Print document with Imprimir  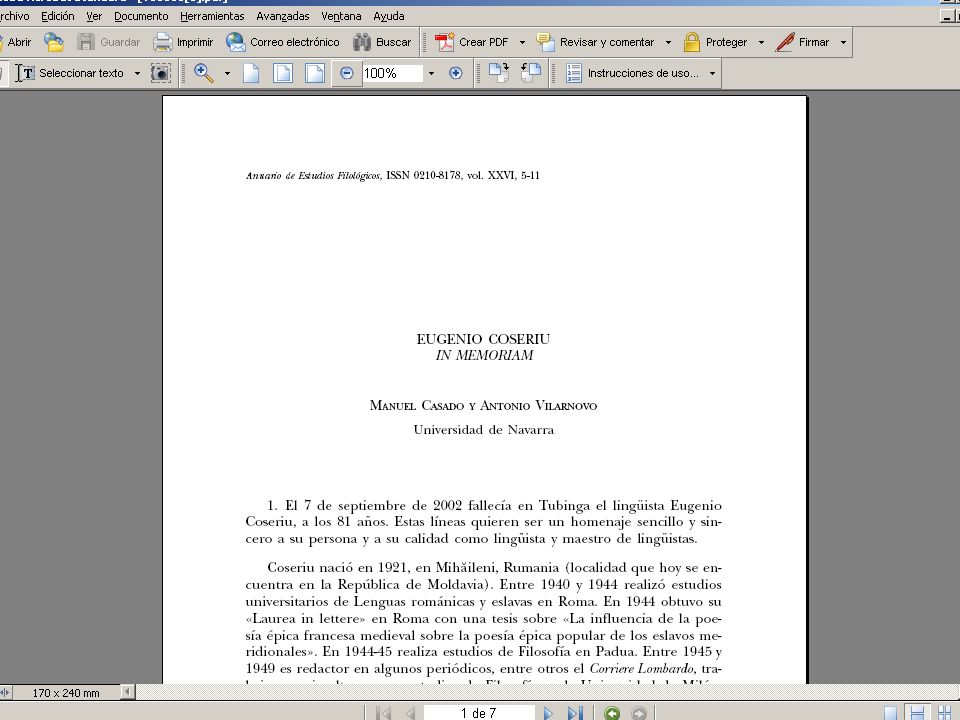[x=183, y=42]
